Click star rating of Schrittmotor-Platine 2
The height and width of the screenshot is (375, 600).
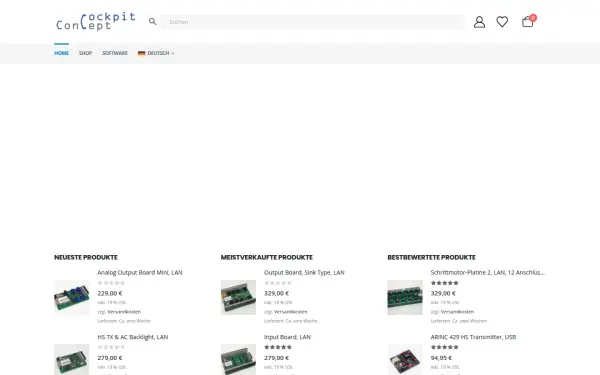coord(445,283)
